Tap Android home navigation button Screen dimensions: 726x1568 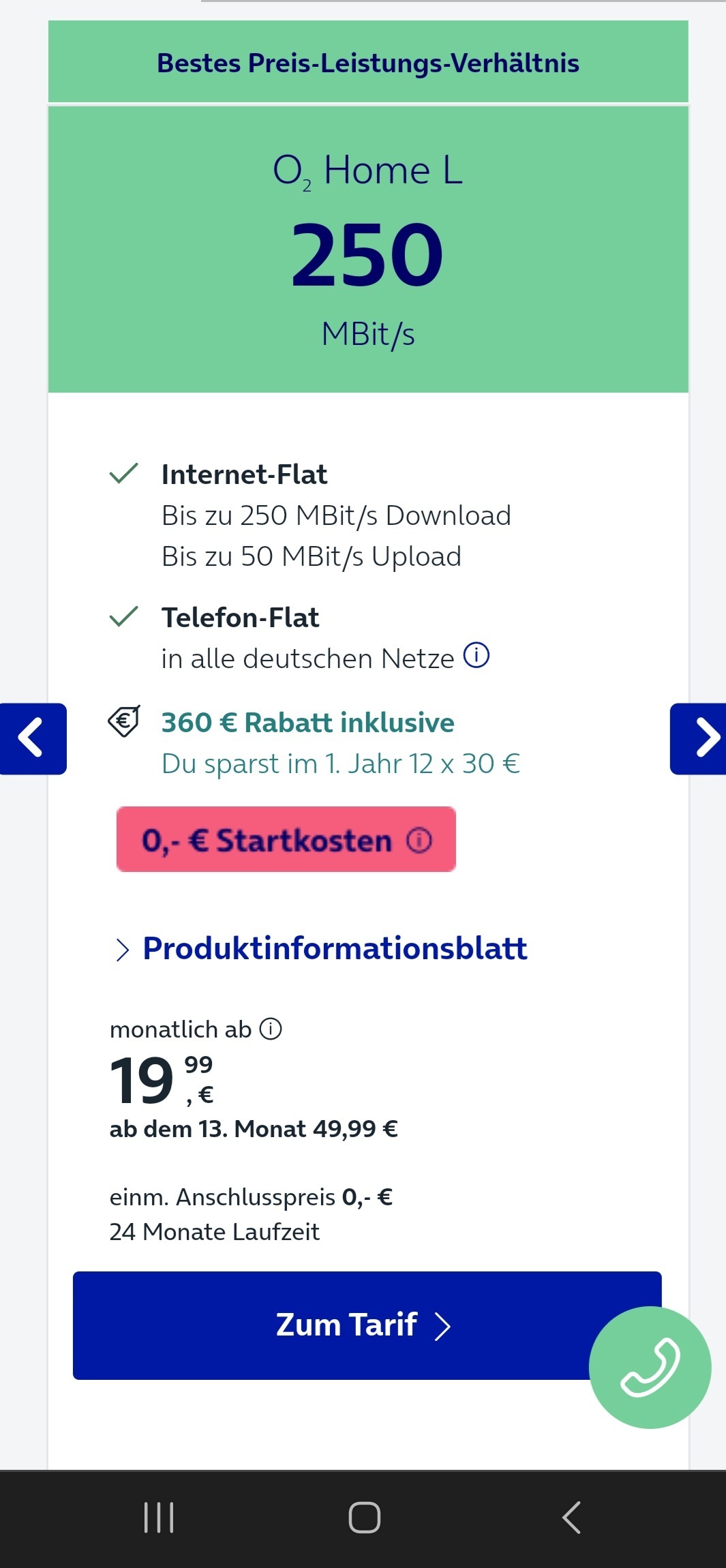click(x=364, y=1518)
